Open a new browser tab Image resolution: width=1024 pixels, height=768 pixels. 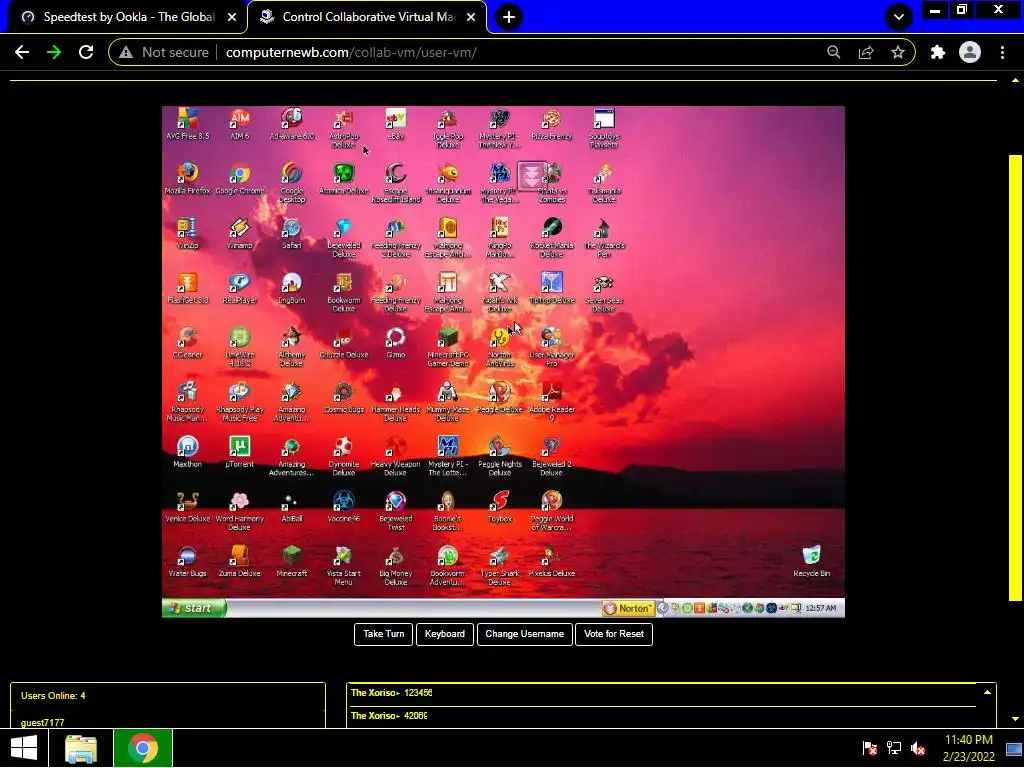[509, 17]
